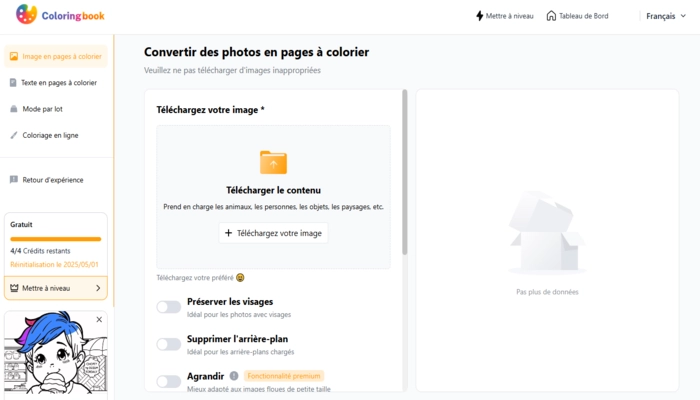Click the orange folder upload icon
The width and height of the screenshot is (700, 400).
273,162
